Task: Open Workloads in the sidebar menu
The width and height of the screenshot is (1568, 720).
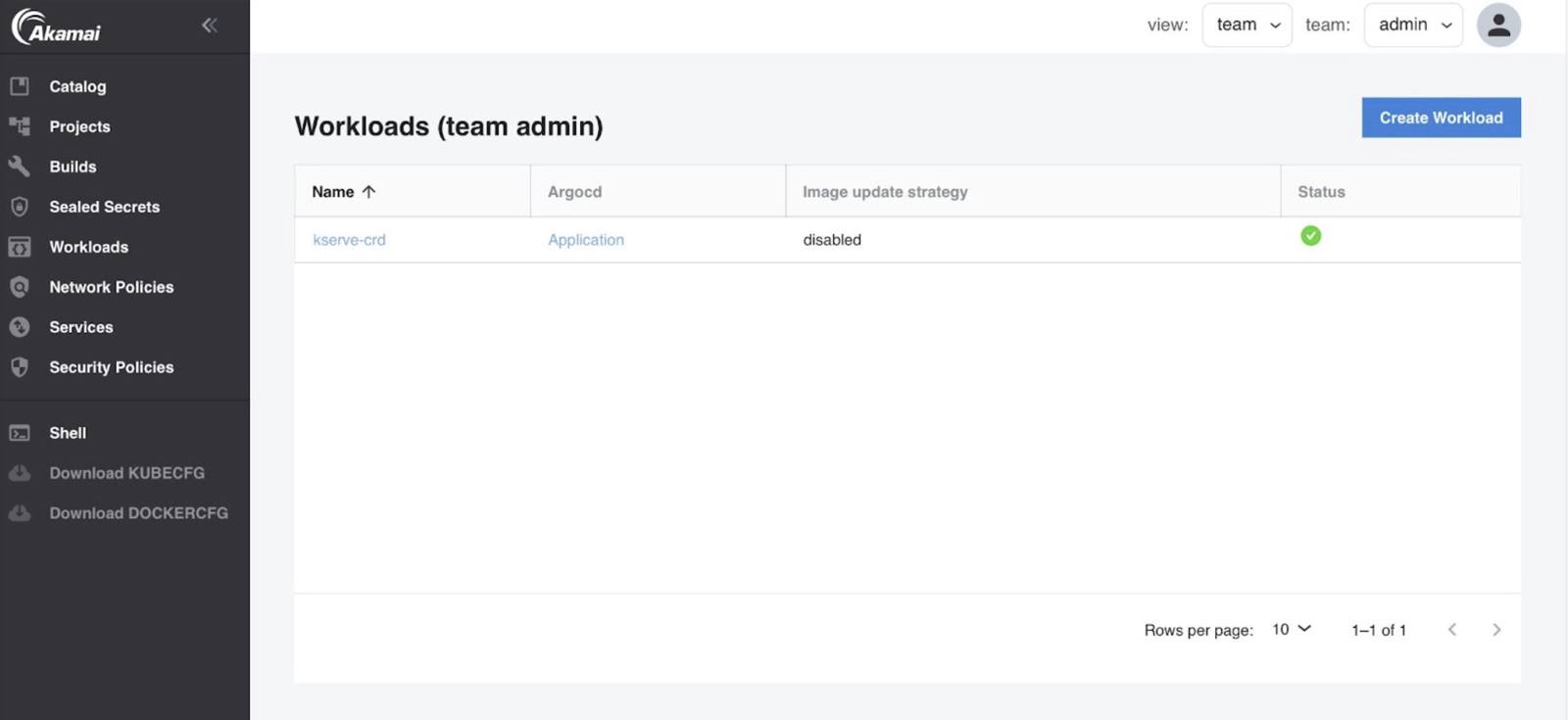Action: (x=88, y=247)
